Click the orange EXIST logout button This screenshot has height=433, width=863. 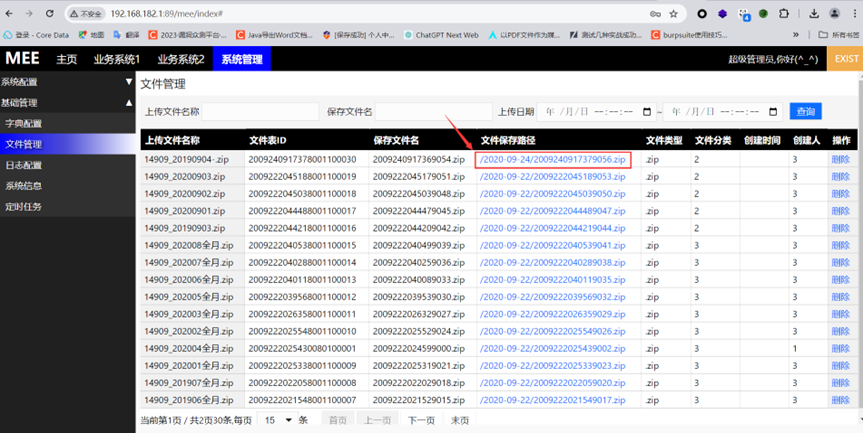pyautogui.click(x=846, y=59)
